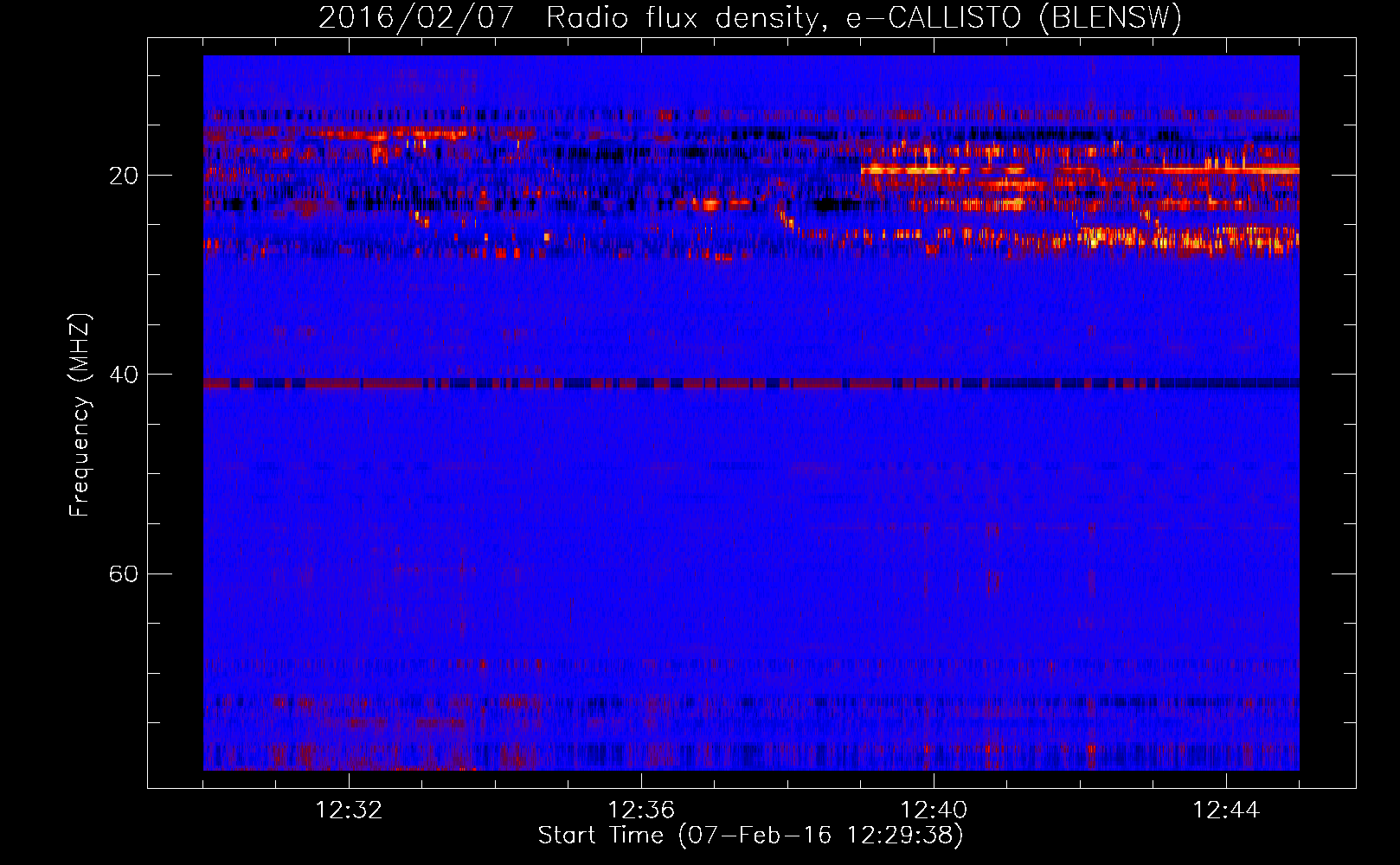
Task: Click the 'Start Time (07-Feb-16 12:29:38)' axis label
Action: 751,836
